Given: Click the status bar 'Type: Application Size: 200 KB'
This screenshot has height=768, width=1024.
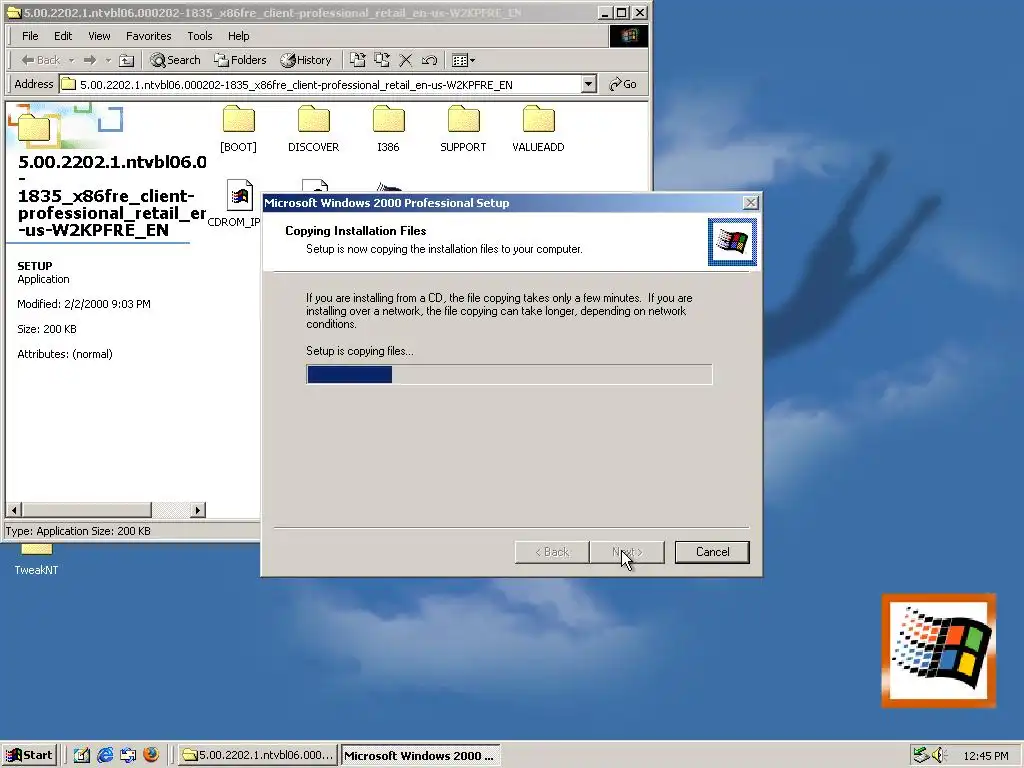Looking at the screenshot, I should point(78,531).
